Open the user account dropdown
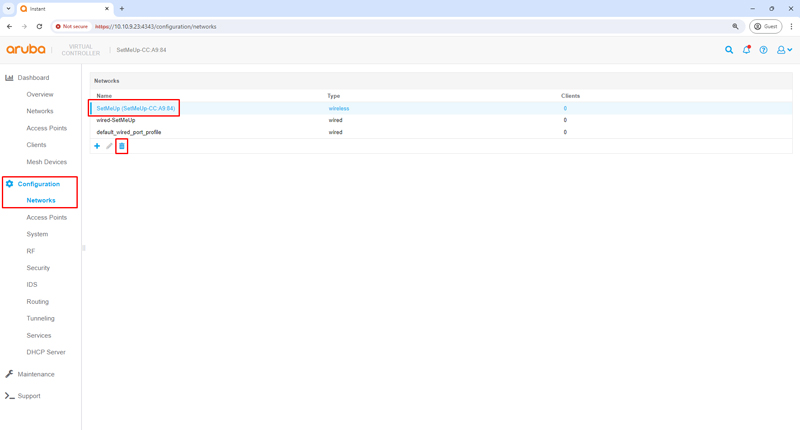 [784, 50]
